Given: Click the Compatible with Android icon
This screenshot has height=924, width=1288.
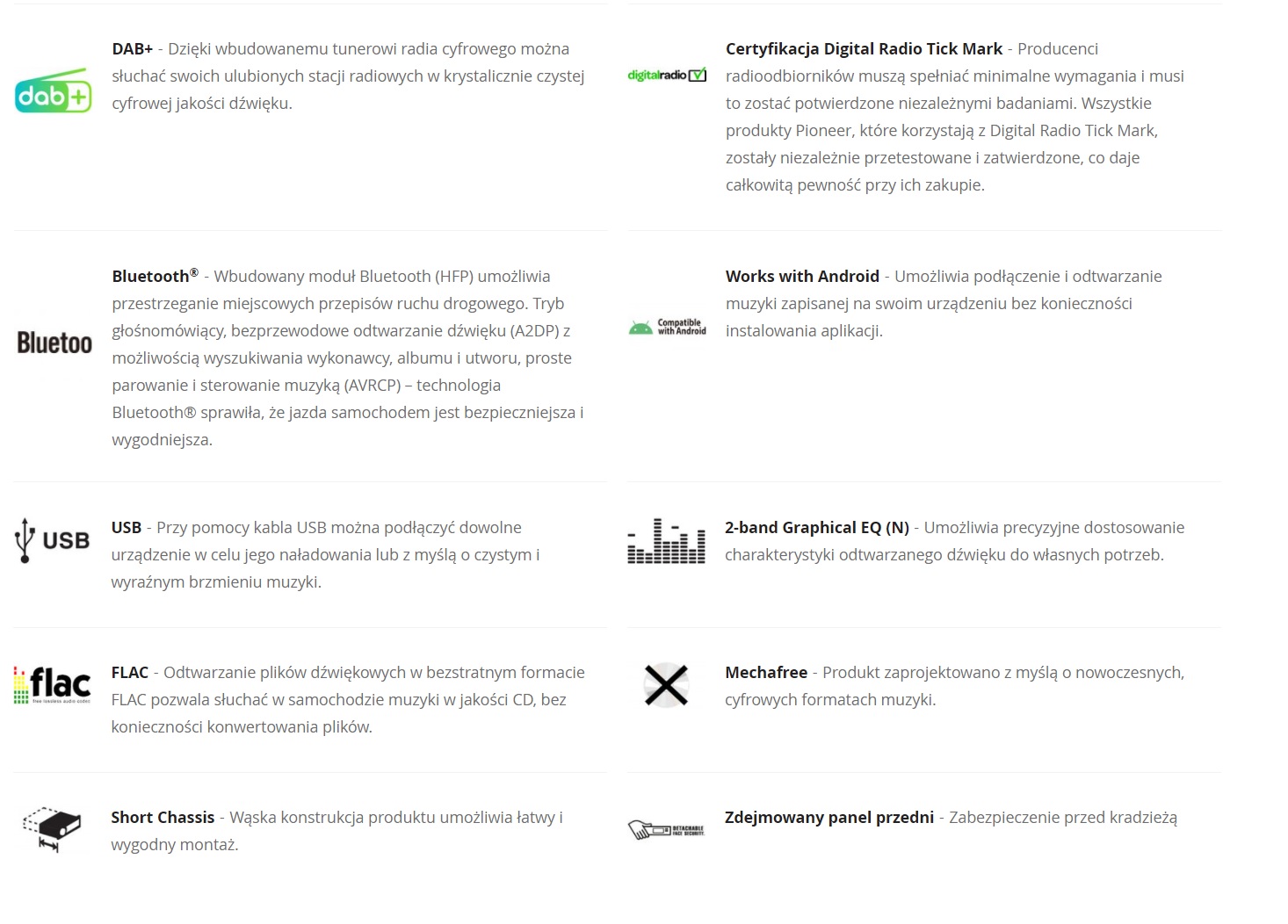Looking at the screenshot, I should tap(667, 327).
